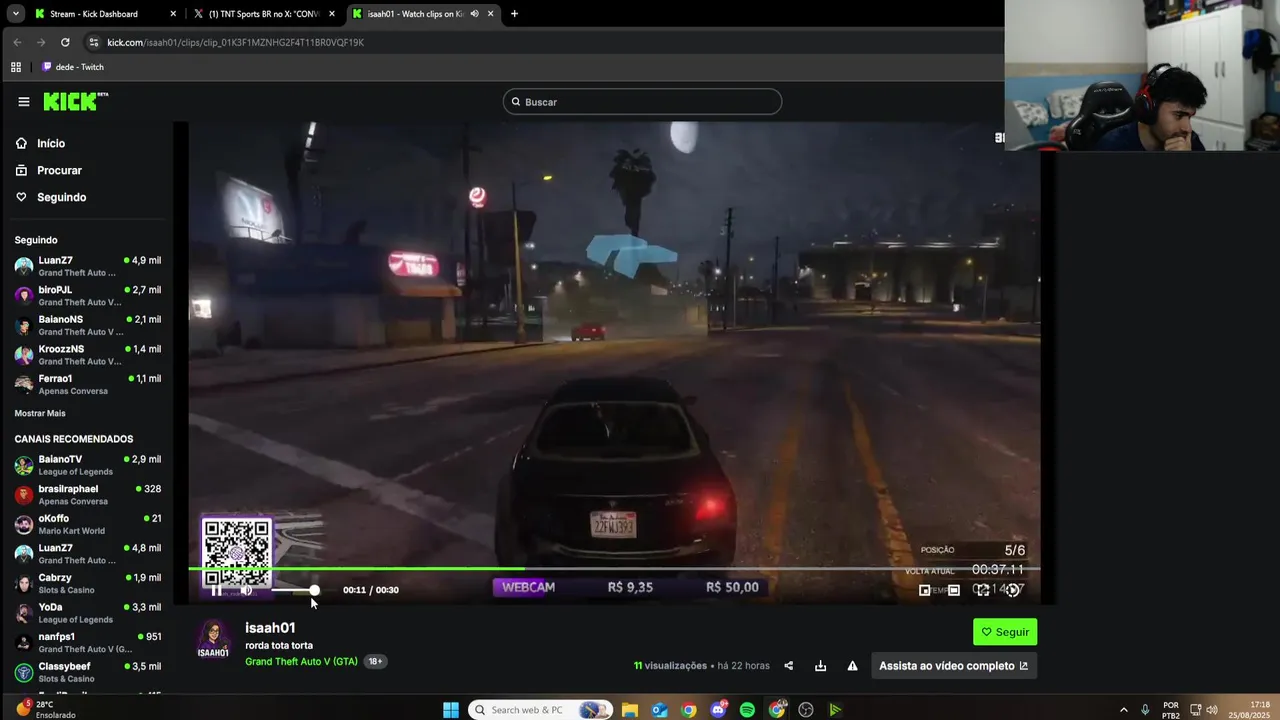Viewport: 1280px width, 720px height.
Task: Open the player settings gear
Action: (x=1012, y=590)
